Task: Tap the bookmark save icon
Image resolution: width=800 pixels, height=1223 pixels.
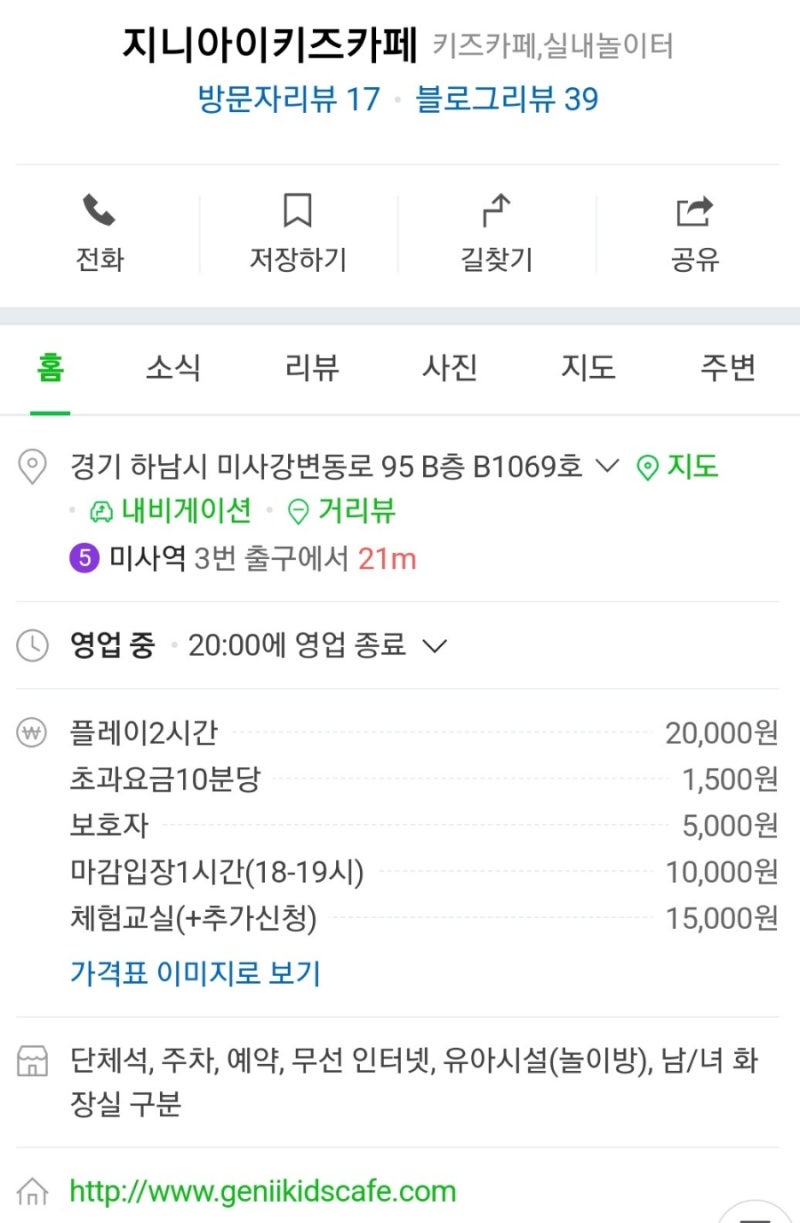Action: (x=297, y=212)
